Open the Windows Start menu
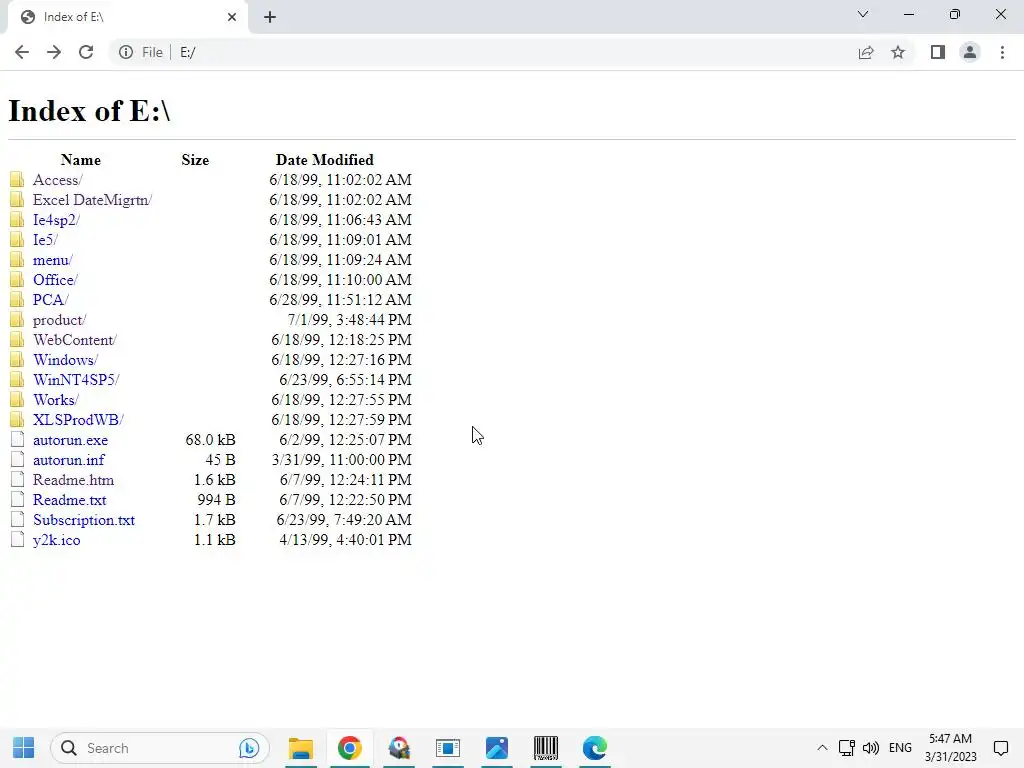1024x768 pixels. [x=24, y=748]
